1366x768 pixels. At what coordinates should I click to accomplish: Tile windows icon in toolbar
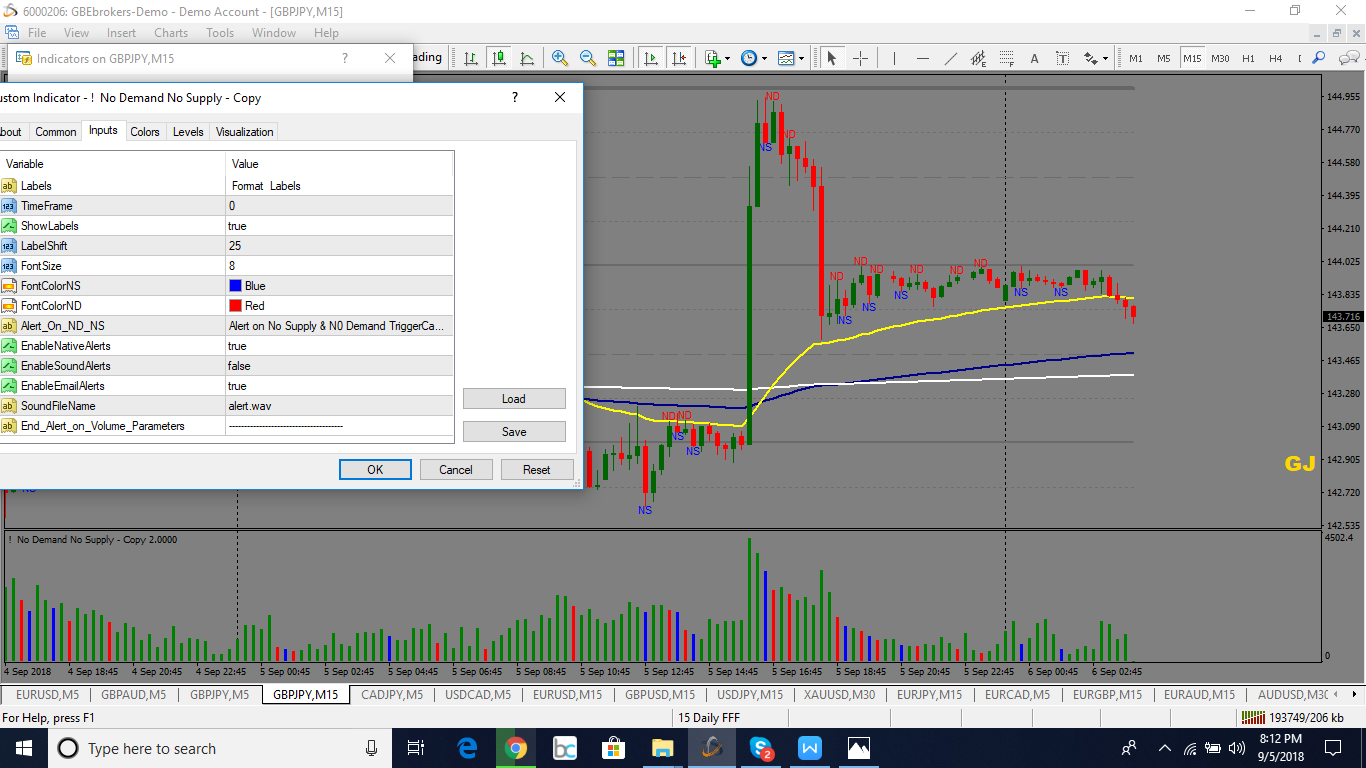point(616,58)
